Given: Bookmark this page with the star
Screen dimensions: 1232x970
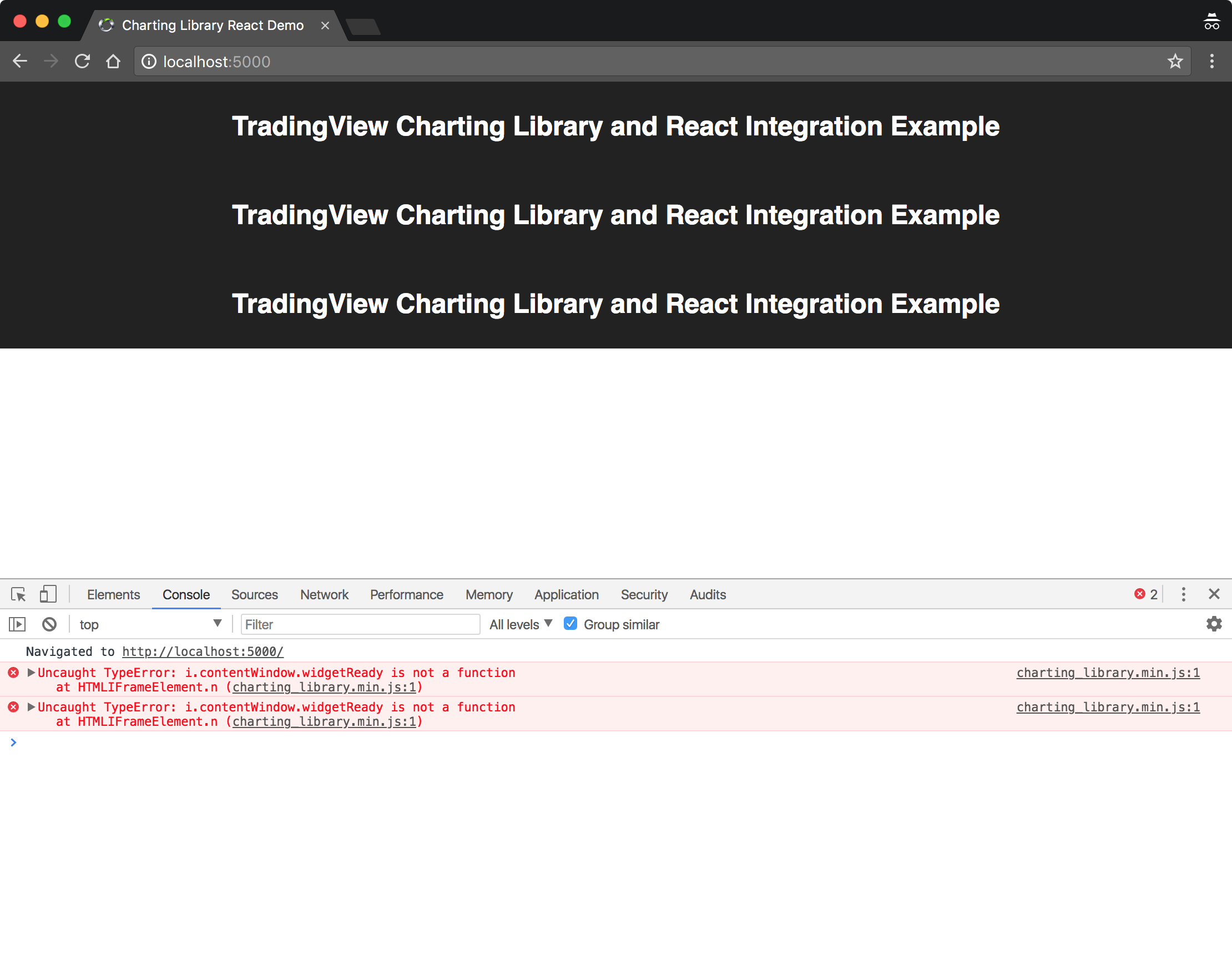Looking at the screenshot, I should tap(1175, 62).
